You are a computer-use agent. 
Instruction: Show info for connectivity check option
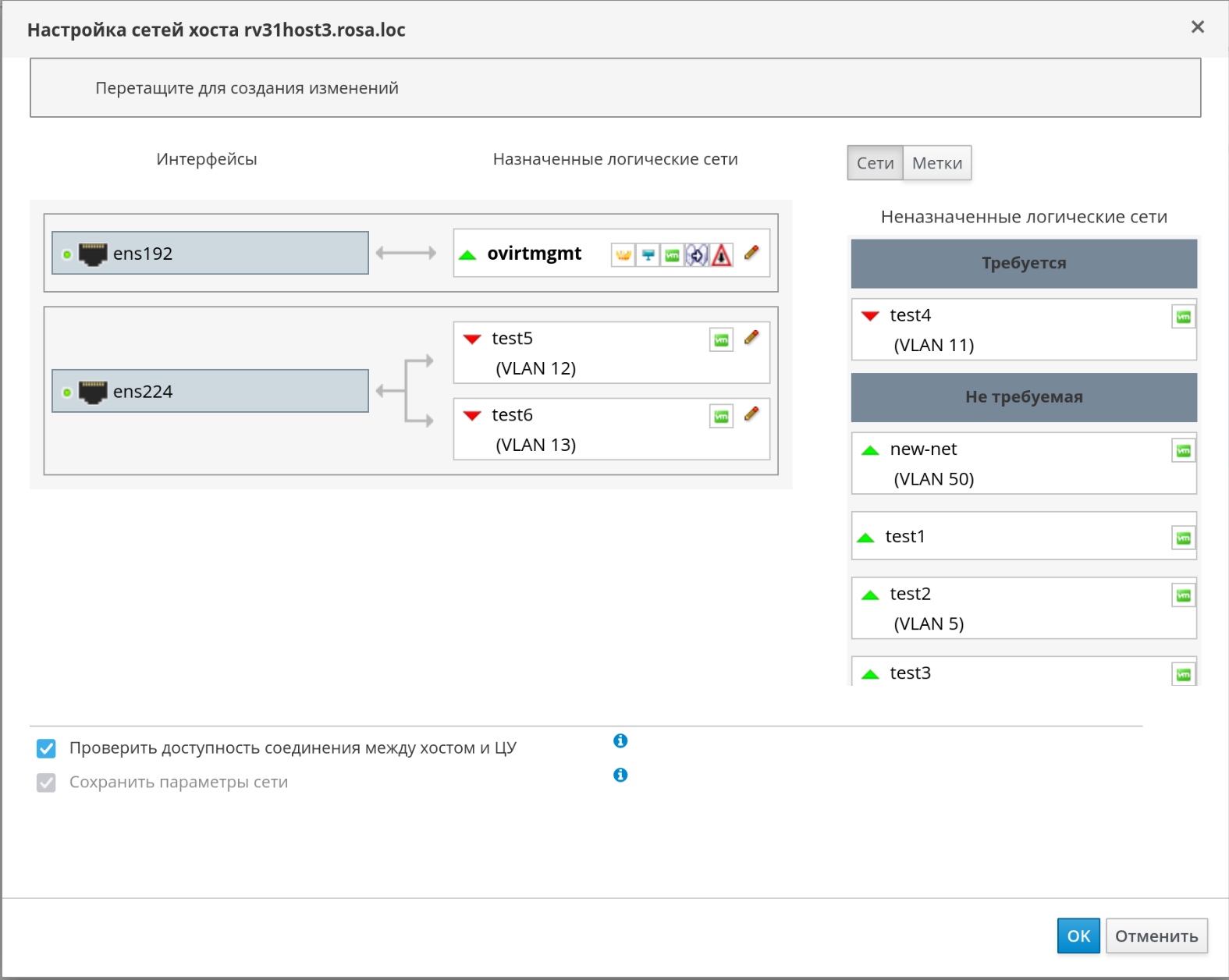[620, 740]
